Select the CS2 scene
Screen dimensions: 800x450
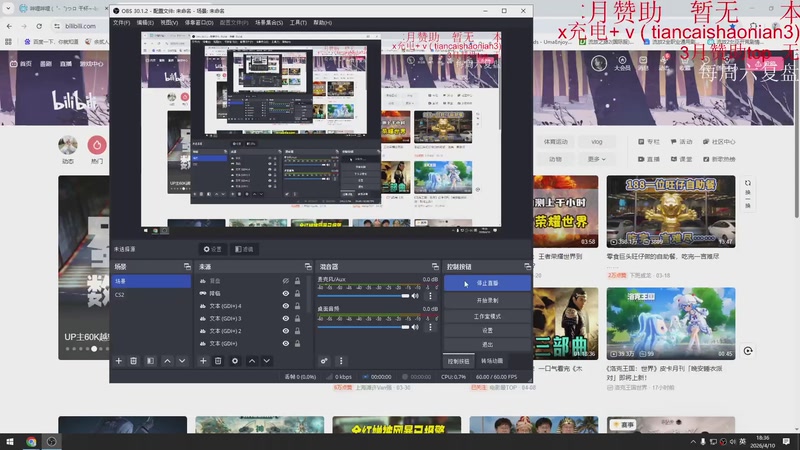tap(151, 294)
